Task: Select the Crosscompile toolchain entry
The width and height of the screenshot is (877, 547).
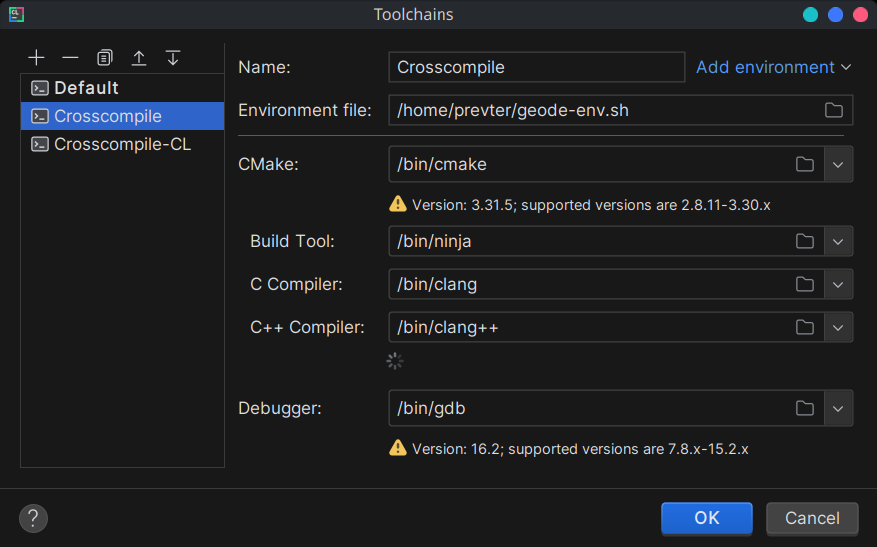Action: point(122,116)
